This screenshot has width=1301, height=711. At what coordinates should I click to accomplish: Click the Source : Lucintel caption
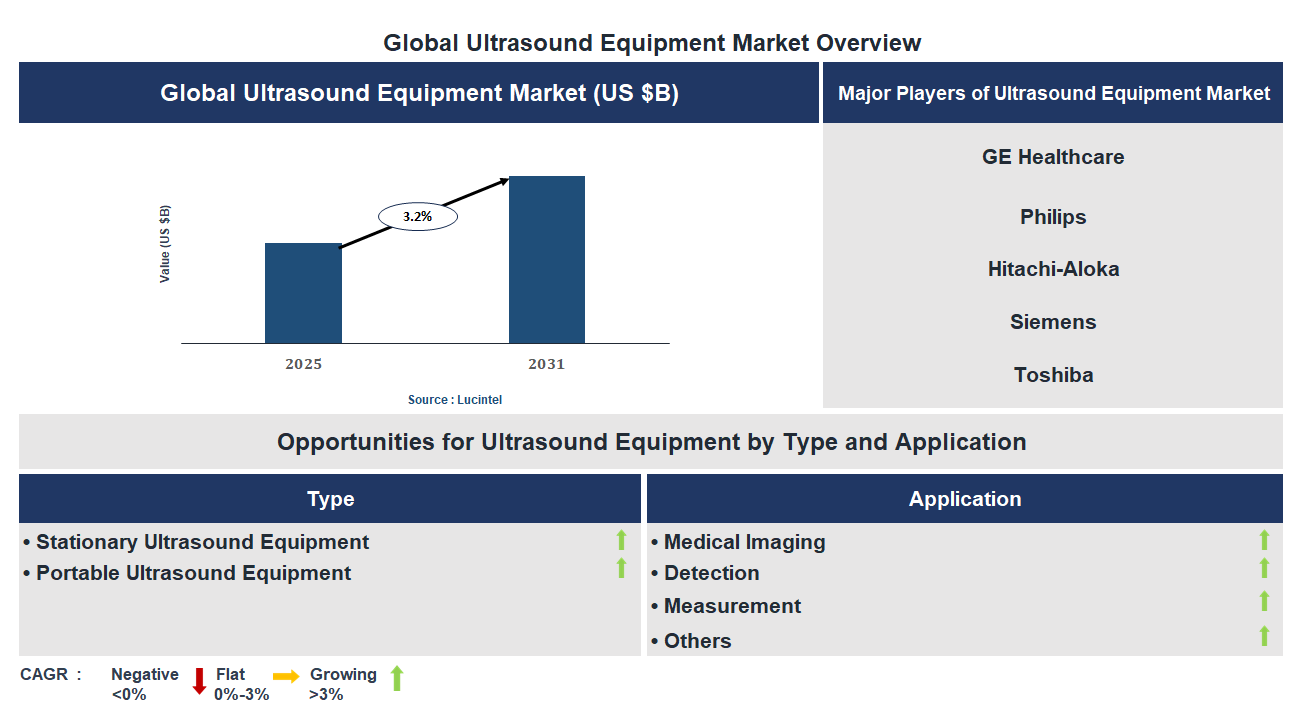point(455,400)
